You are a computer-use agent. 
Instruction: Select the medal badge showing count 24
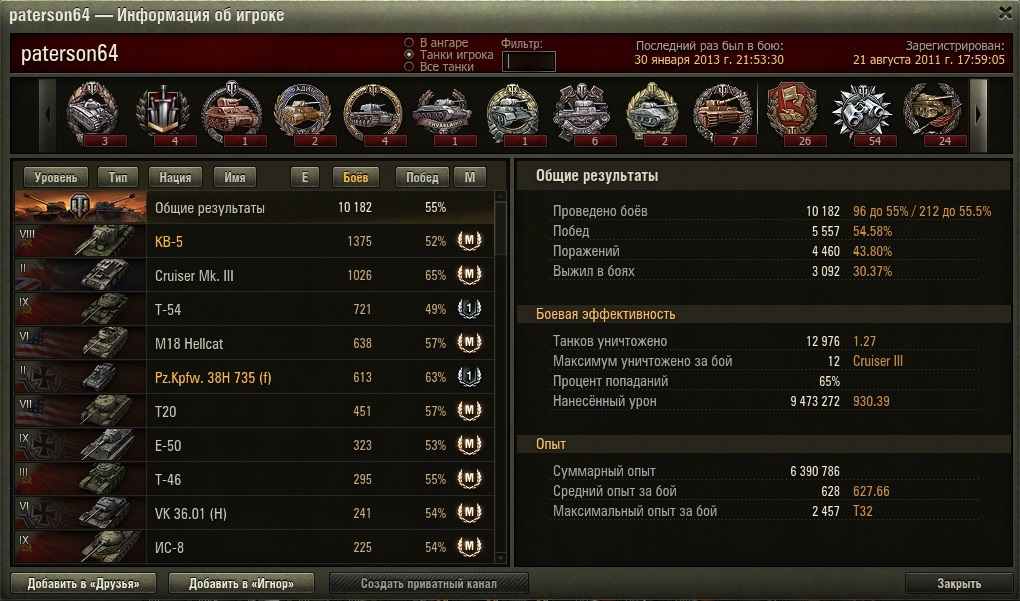click(932, 113)
